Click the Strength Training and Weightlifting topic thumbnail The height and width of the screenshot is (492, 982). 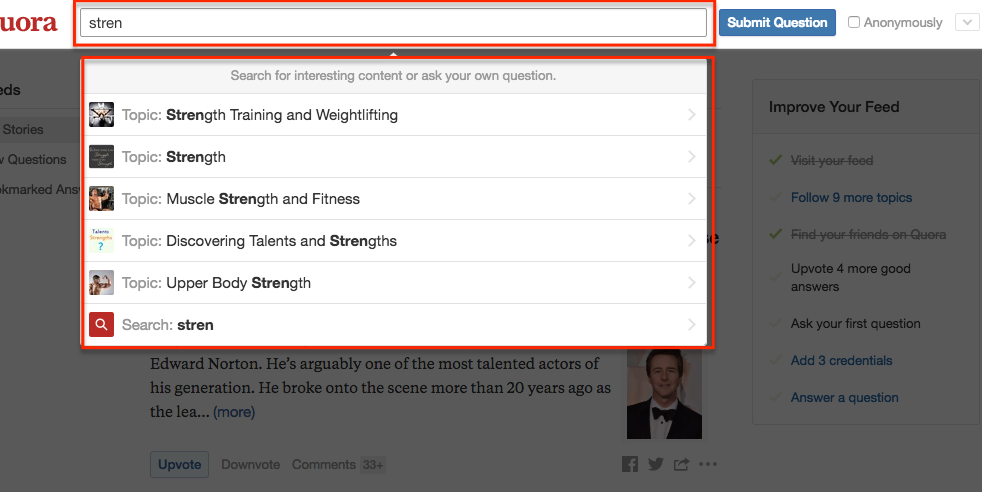click(x=101, y=115)
